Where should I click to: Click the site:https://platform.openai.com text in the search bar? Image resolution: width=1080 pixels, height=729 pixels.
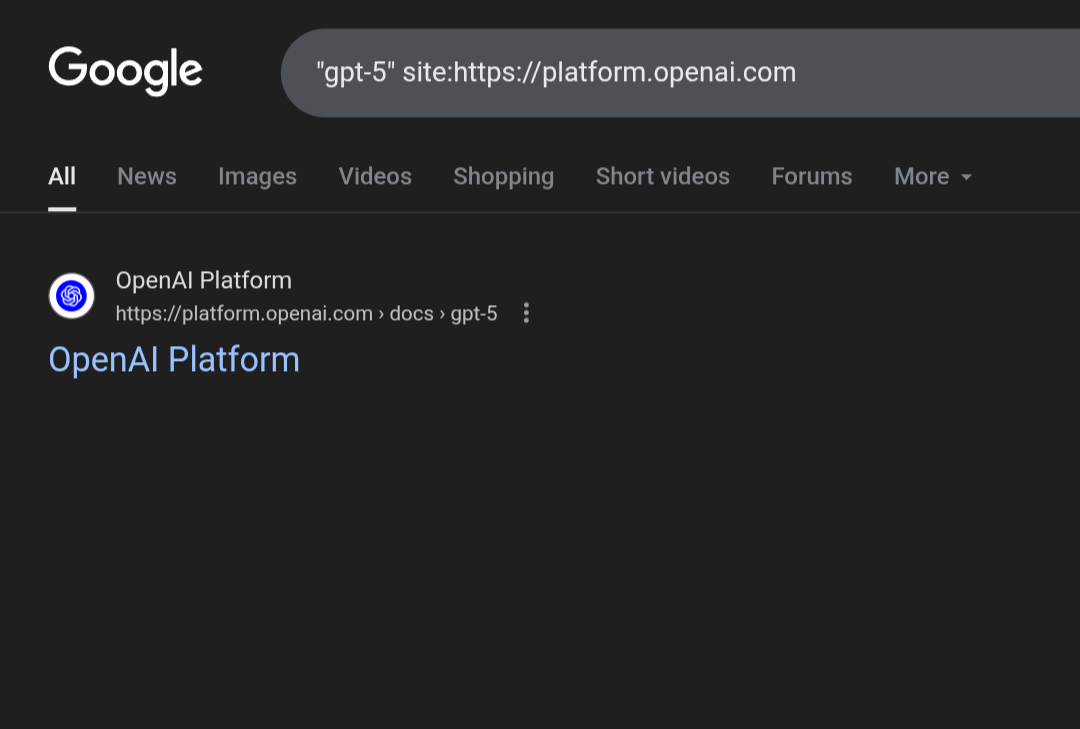599,73
